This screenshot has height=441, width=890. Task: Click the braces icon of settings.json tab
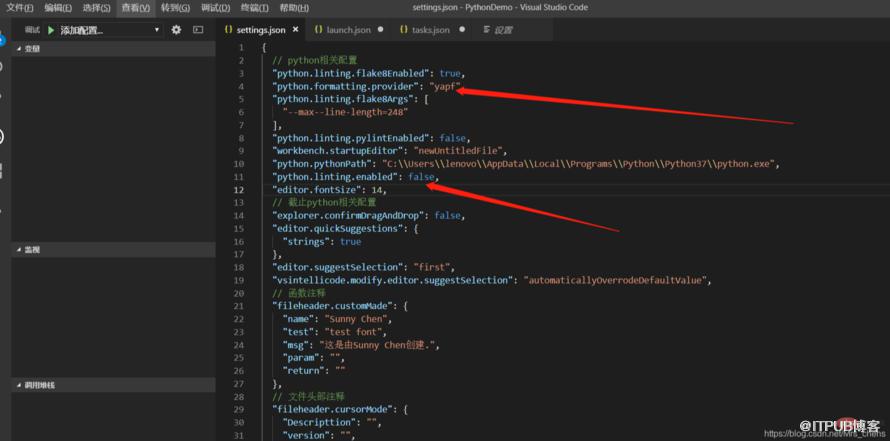tap(228, 30)
